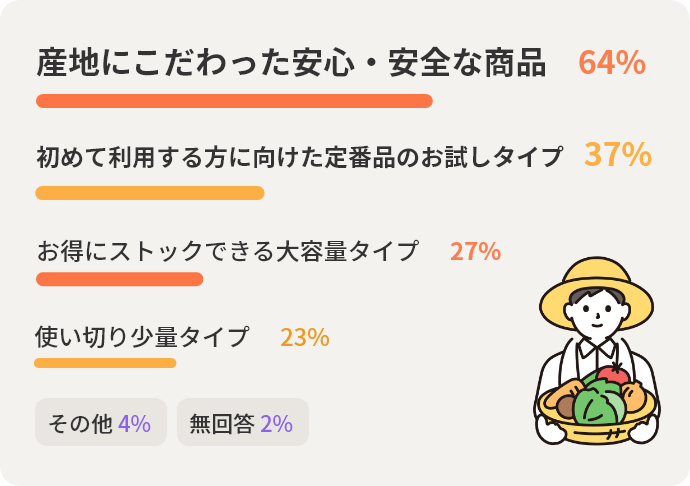Click the farmer's smiling face
This screenshot has height=486, width=690.
point(597,315)
